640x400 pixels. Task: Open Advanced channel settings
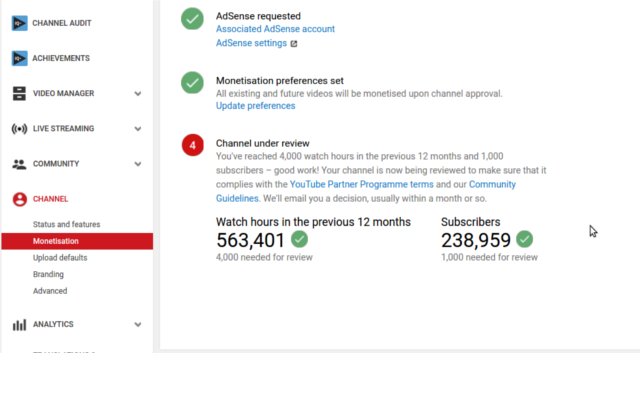pos(50,291)
